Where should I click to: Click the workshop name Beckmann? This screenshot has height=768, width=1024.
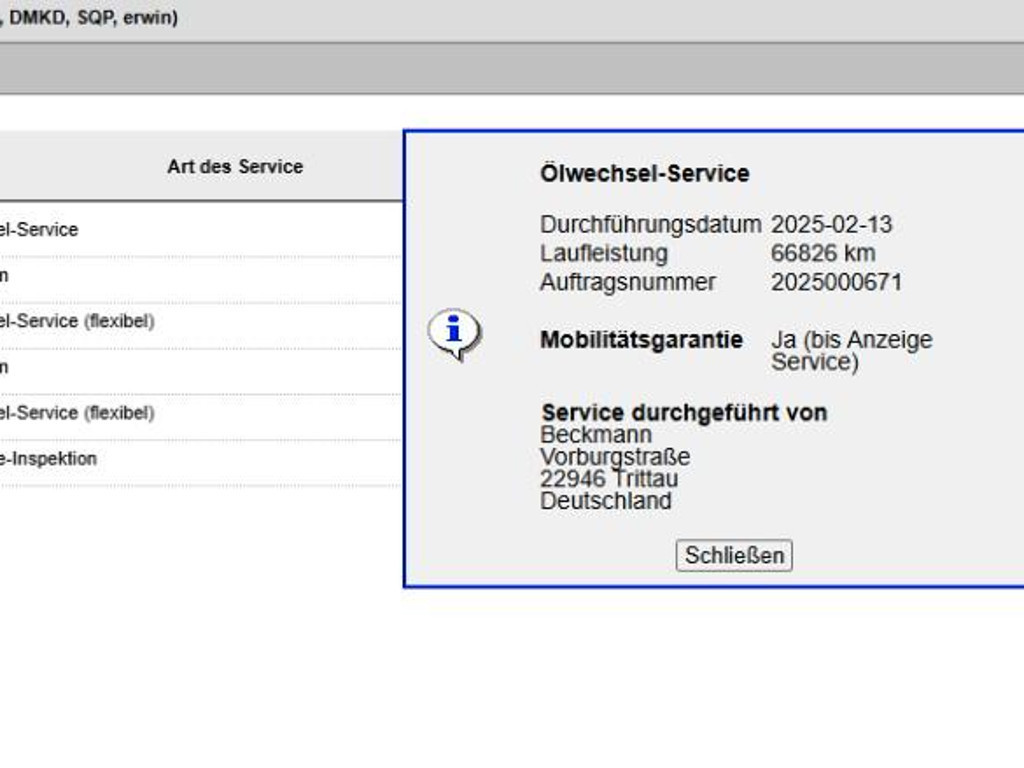[x=596, y=435]
